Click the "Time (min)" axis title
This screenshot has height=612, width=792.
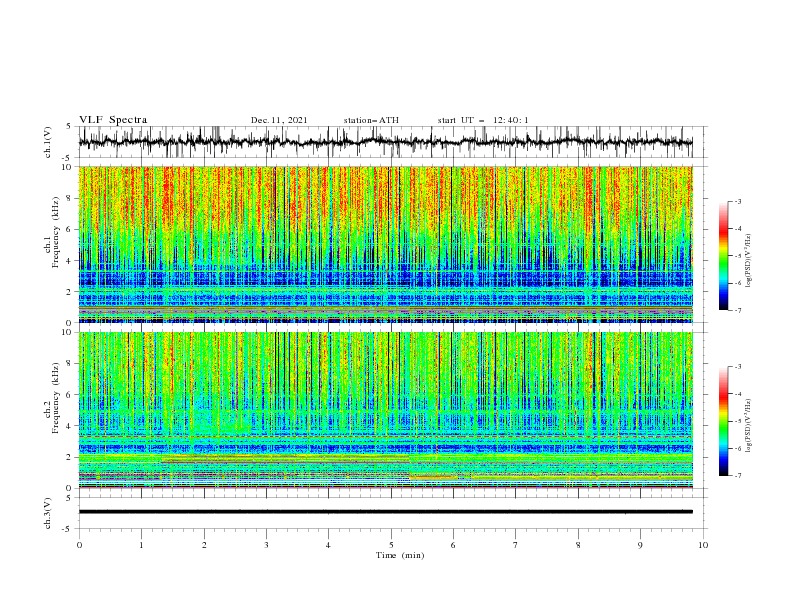pos(400,555)
